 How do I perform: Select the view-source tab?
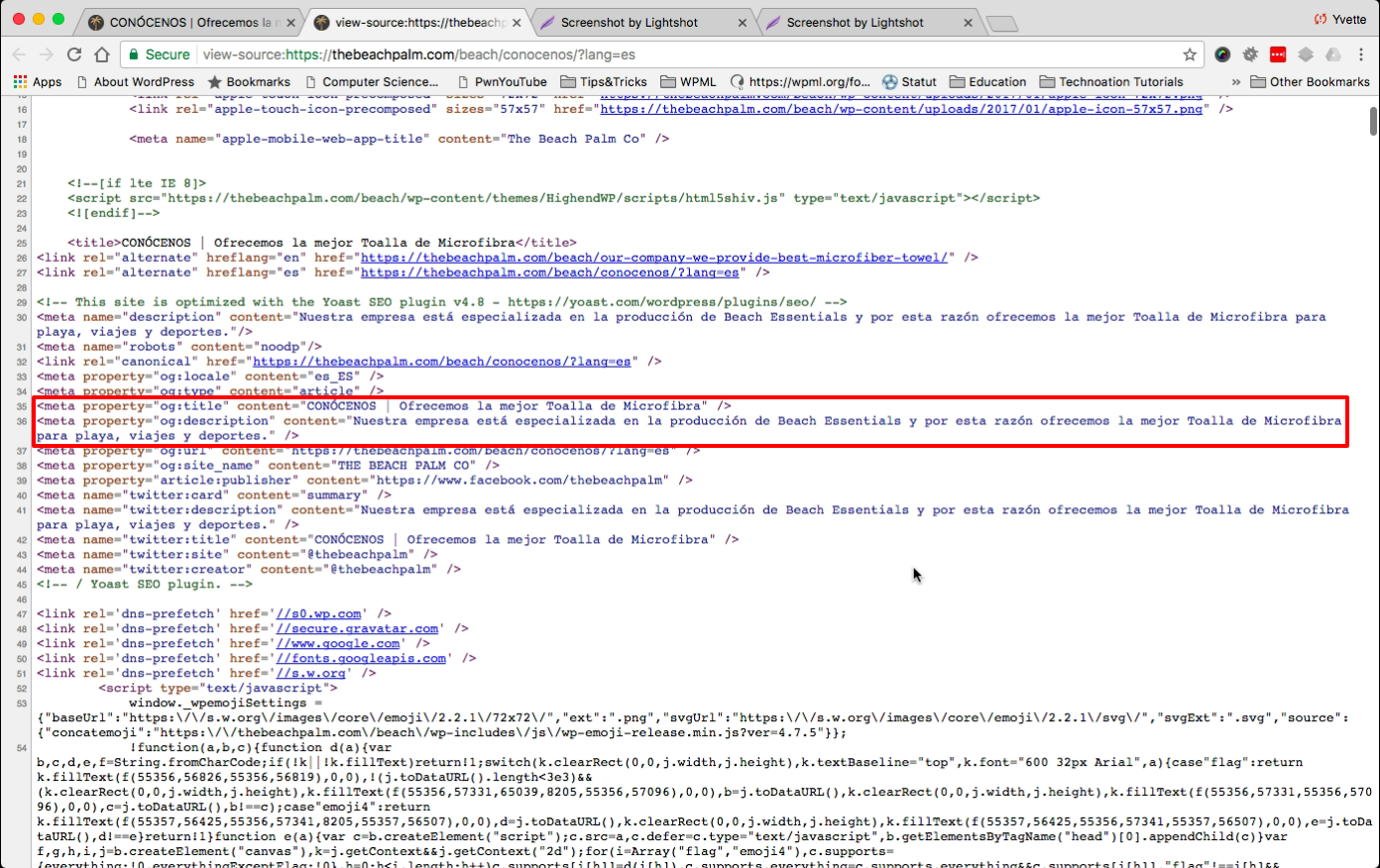[x=416, y=22]
